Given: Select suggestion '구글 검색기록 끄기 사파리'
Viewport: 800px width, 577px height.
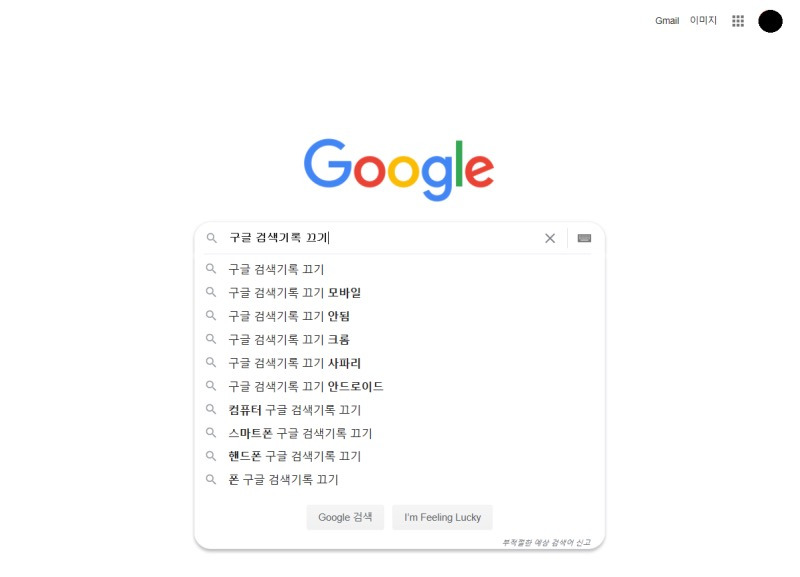Looking at the screenshot, I should [291, 362].
